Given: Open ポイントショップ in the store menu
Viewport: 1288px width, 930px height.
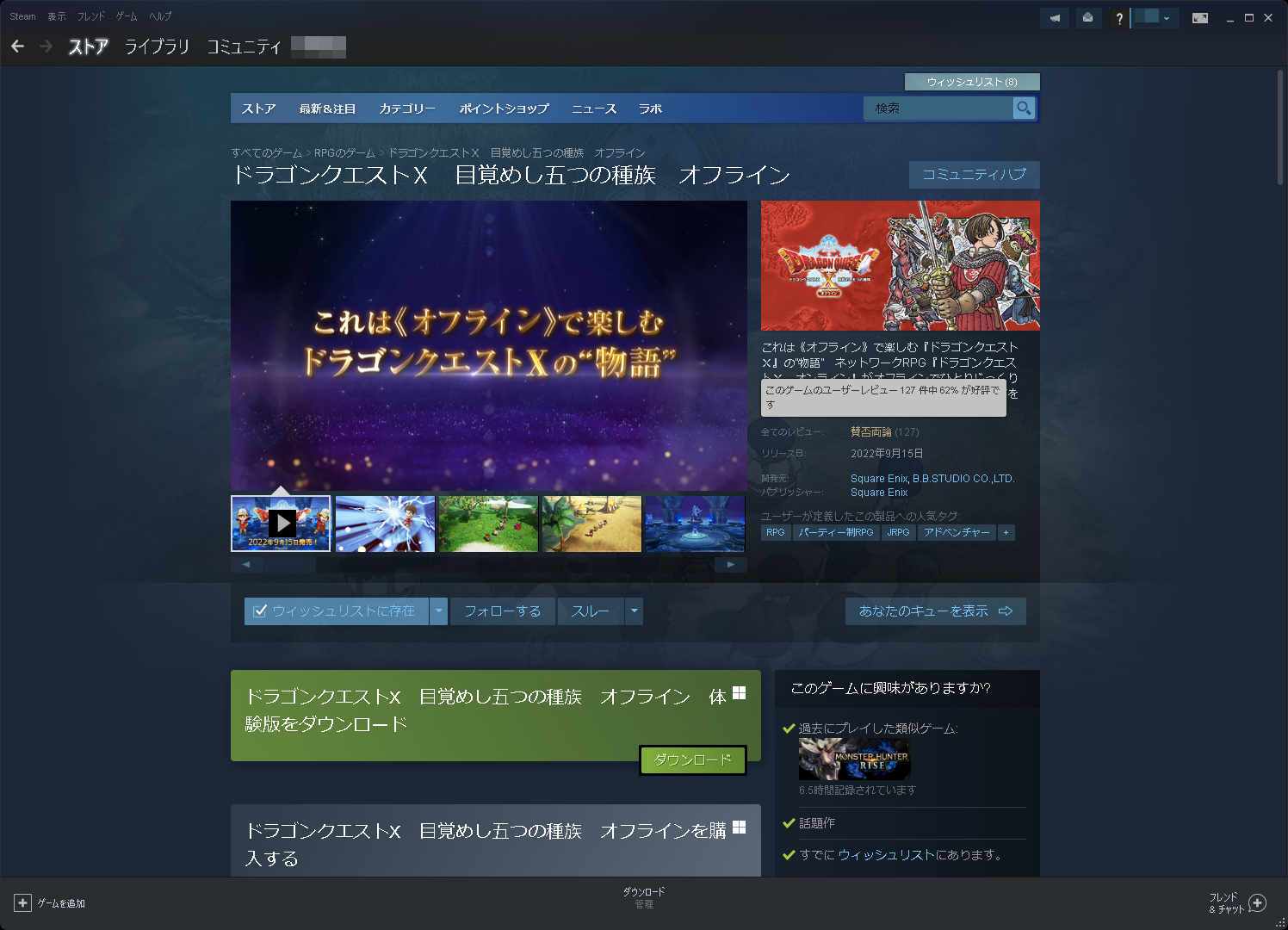Looking at the screenshot, I should (503, 108).
